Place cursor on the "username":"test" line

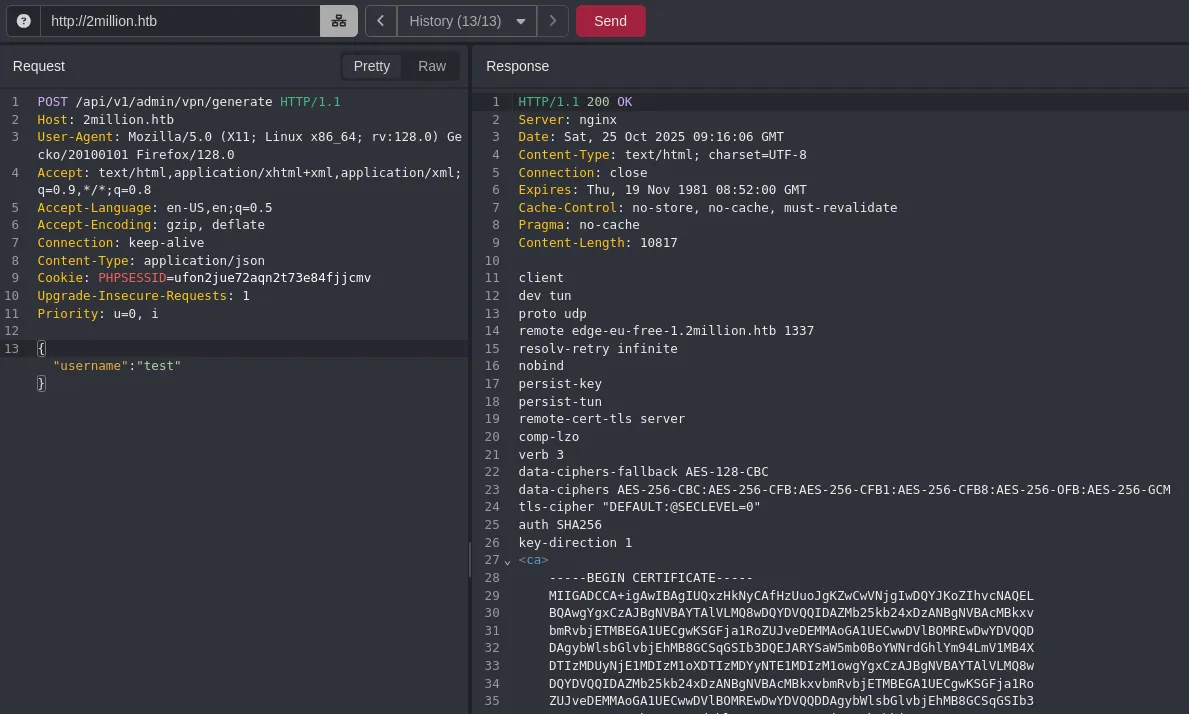click(117, 366)
